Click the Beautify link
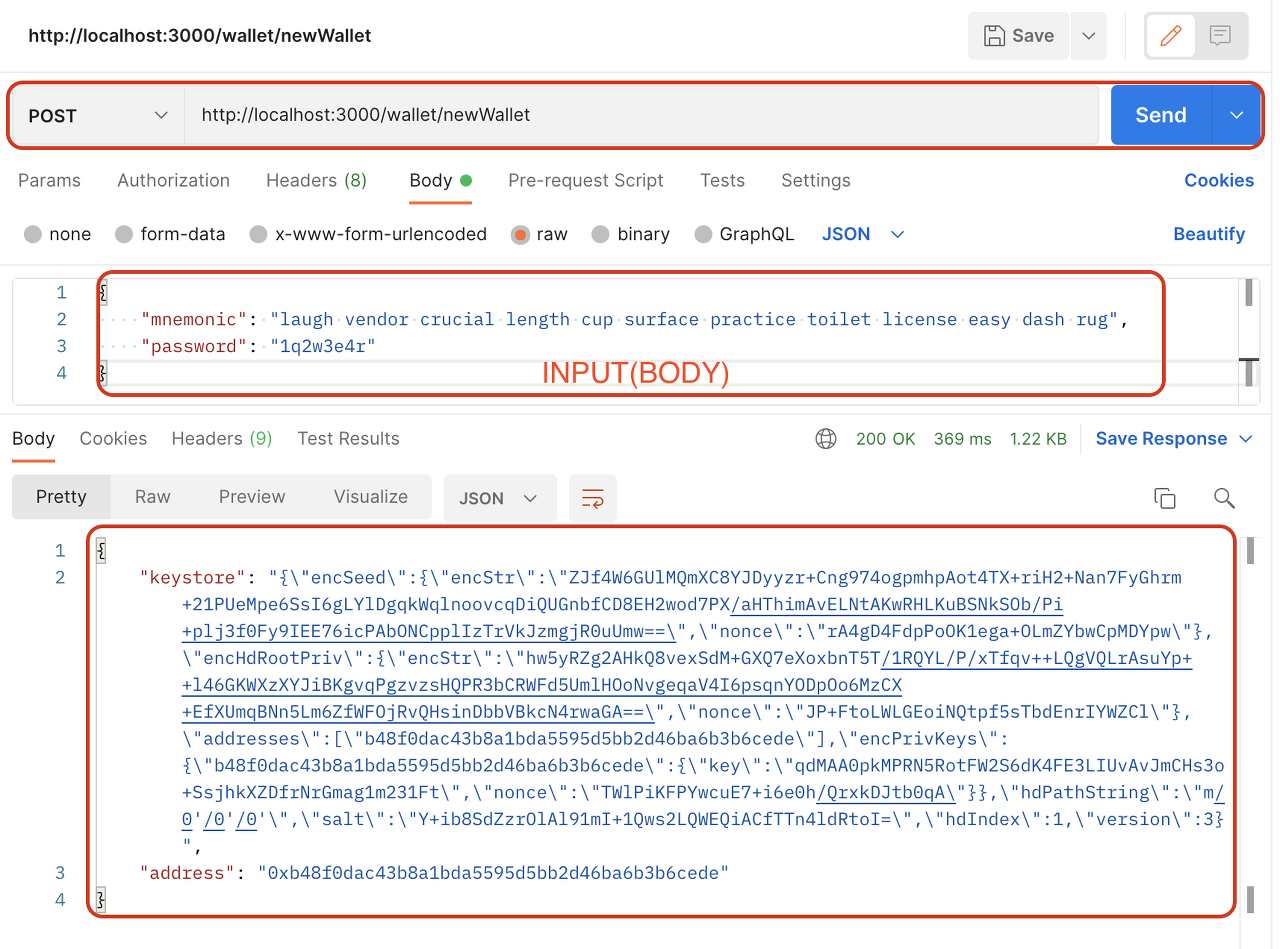This screenshot has width=1280, height=949. coord(1209,234)
